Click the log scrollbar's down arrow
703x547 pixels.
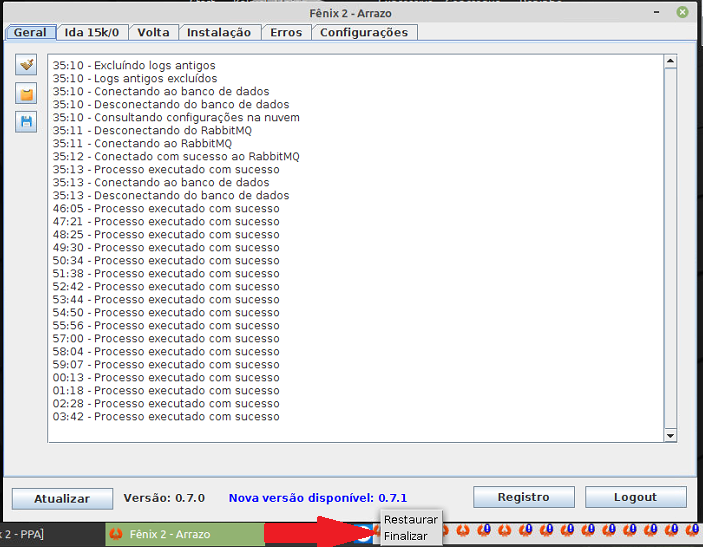pyautogui.click(x=670, y=435)
